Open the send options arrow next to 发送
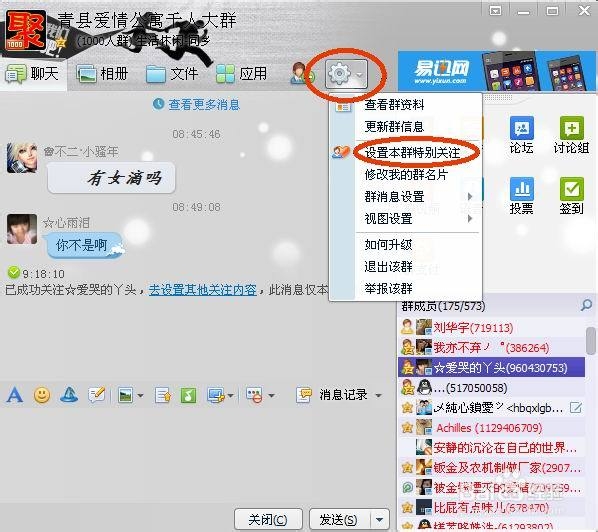Viewport: 598px width, 532px height. pyautogui.click(x=379, y=519)
